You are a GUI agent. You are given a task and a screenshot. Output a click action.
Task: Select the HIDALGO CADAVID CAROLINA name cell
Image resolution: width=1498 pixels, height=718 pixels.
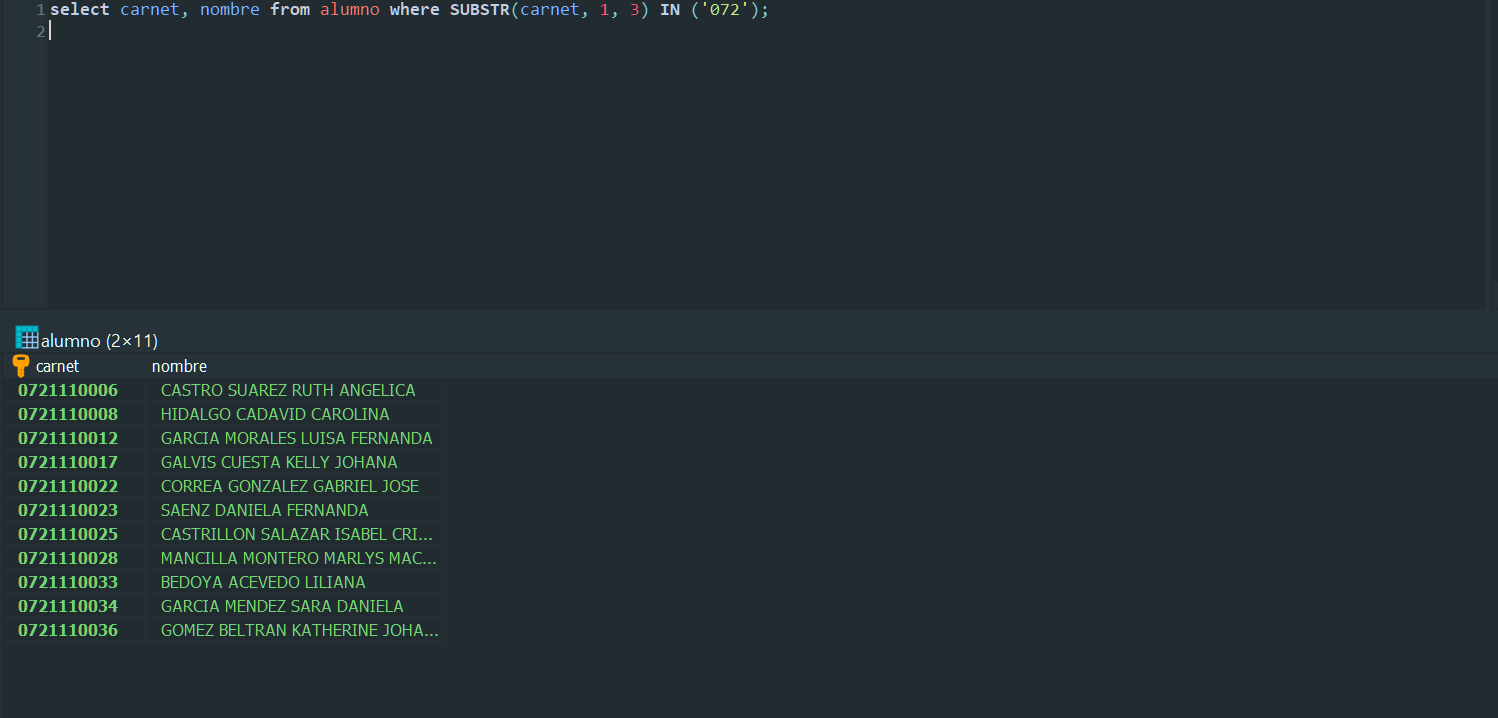click(275, 414)
